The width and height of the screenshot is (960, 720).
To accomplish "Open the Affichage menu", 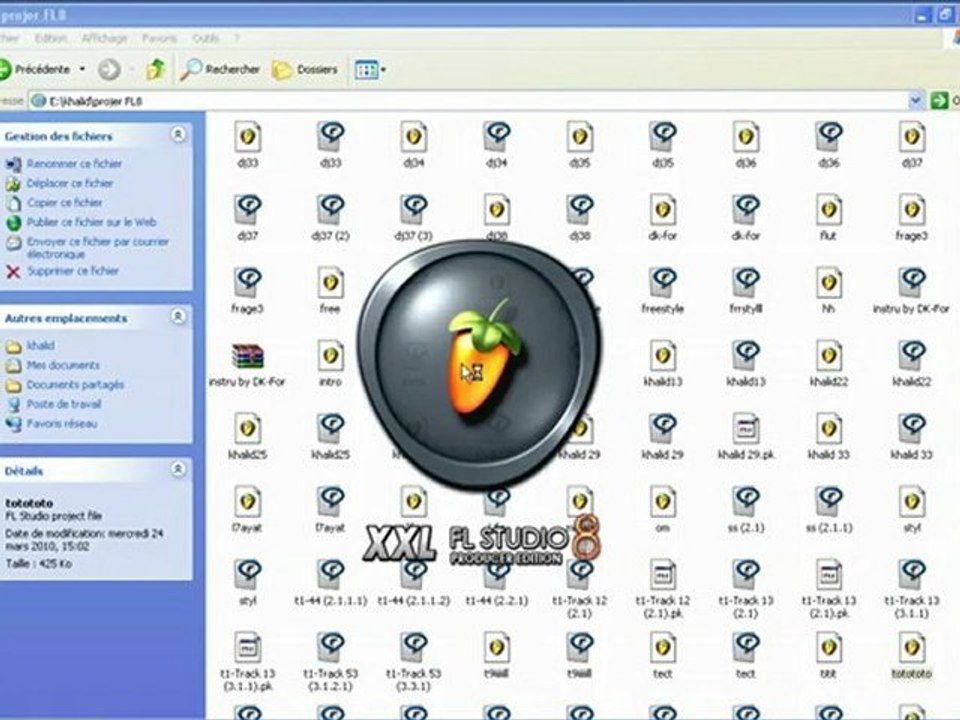I will pyautogui.click(x=105, y=38).
